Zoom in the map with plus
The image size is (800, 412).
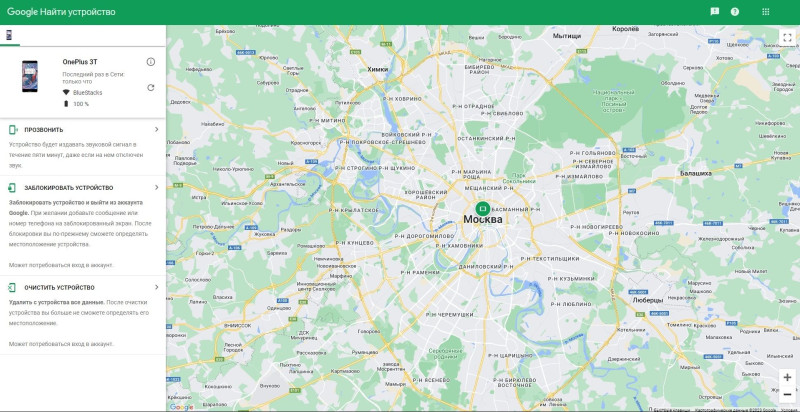tap(787, 377)
